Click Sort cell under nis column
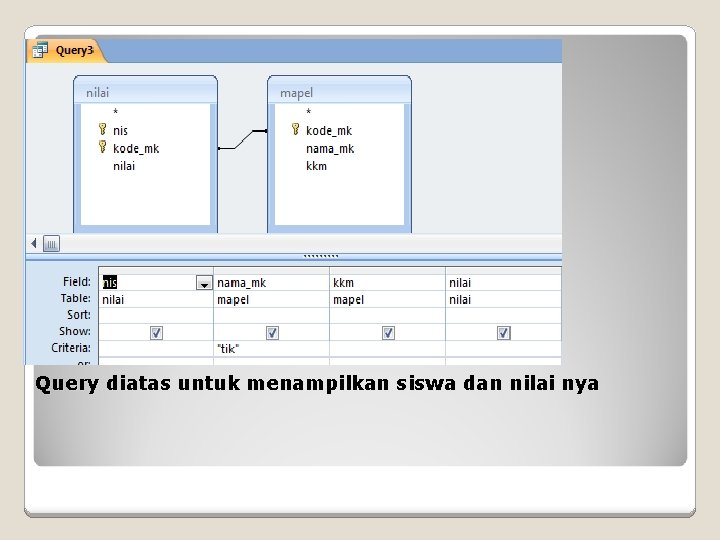 [x=156, y=315]
